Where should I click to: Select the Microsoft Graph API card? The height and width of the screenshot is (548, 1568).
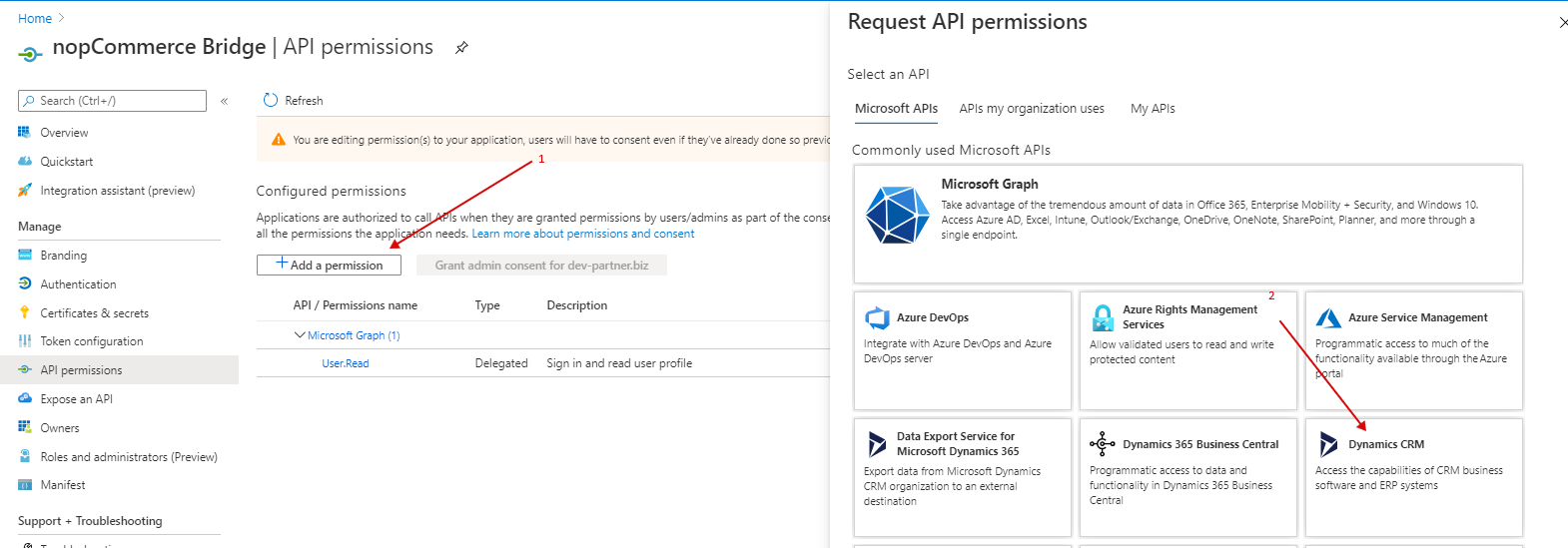coord(1187,224)
